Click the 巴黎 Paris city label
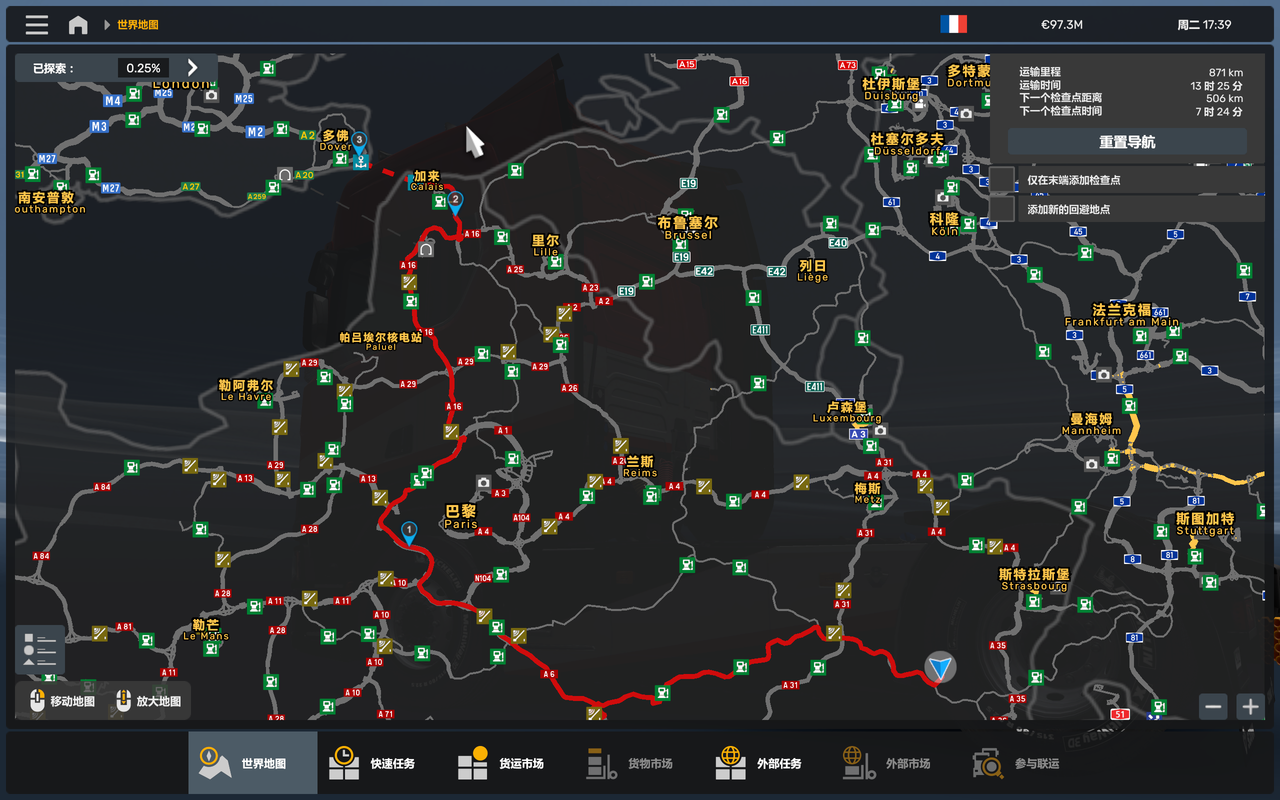The width and height of the screenshot is (1280, 800). coord(461,516)
